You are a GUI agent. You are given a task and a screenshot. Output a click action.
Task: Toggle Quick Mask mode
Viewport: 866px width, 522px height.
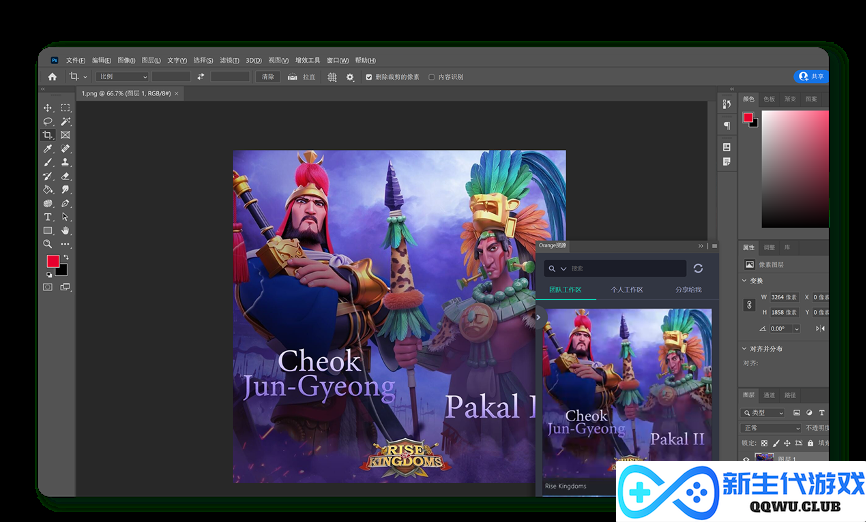point(48,287)
